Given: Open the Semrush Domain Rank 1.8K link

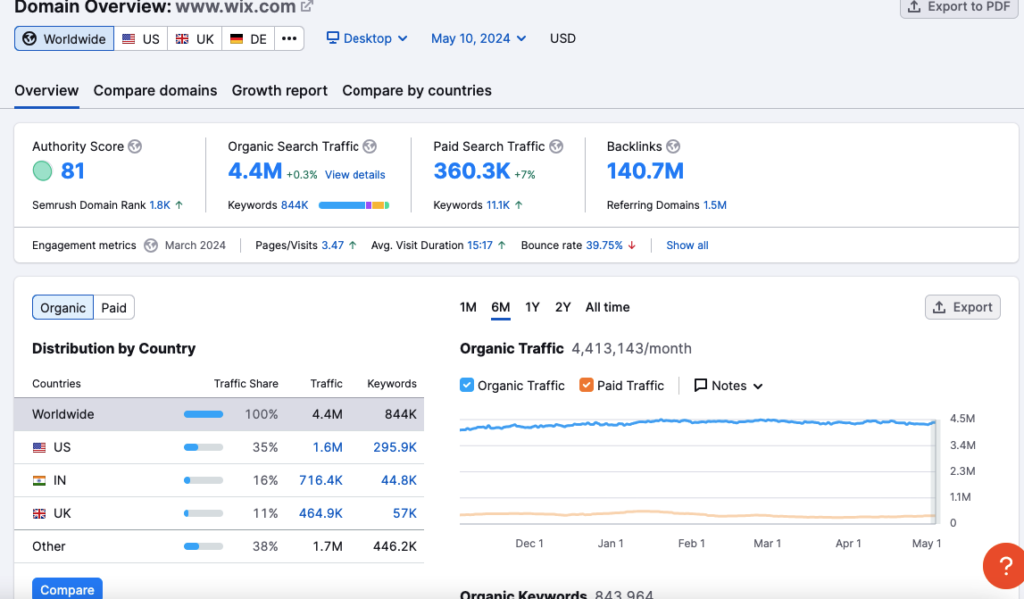Looking at the screenshot, I should (159, 205).
